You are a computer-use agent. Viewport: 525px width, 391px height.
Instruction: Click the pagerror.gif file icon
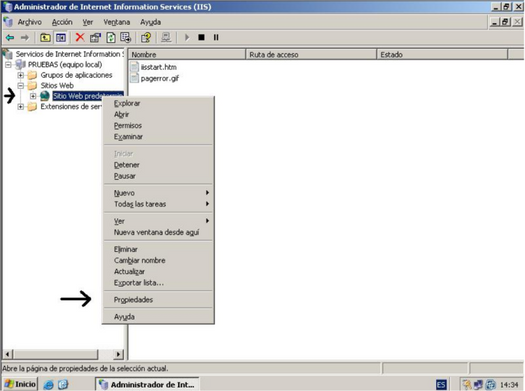point(134,78)
